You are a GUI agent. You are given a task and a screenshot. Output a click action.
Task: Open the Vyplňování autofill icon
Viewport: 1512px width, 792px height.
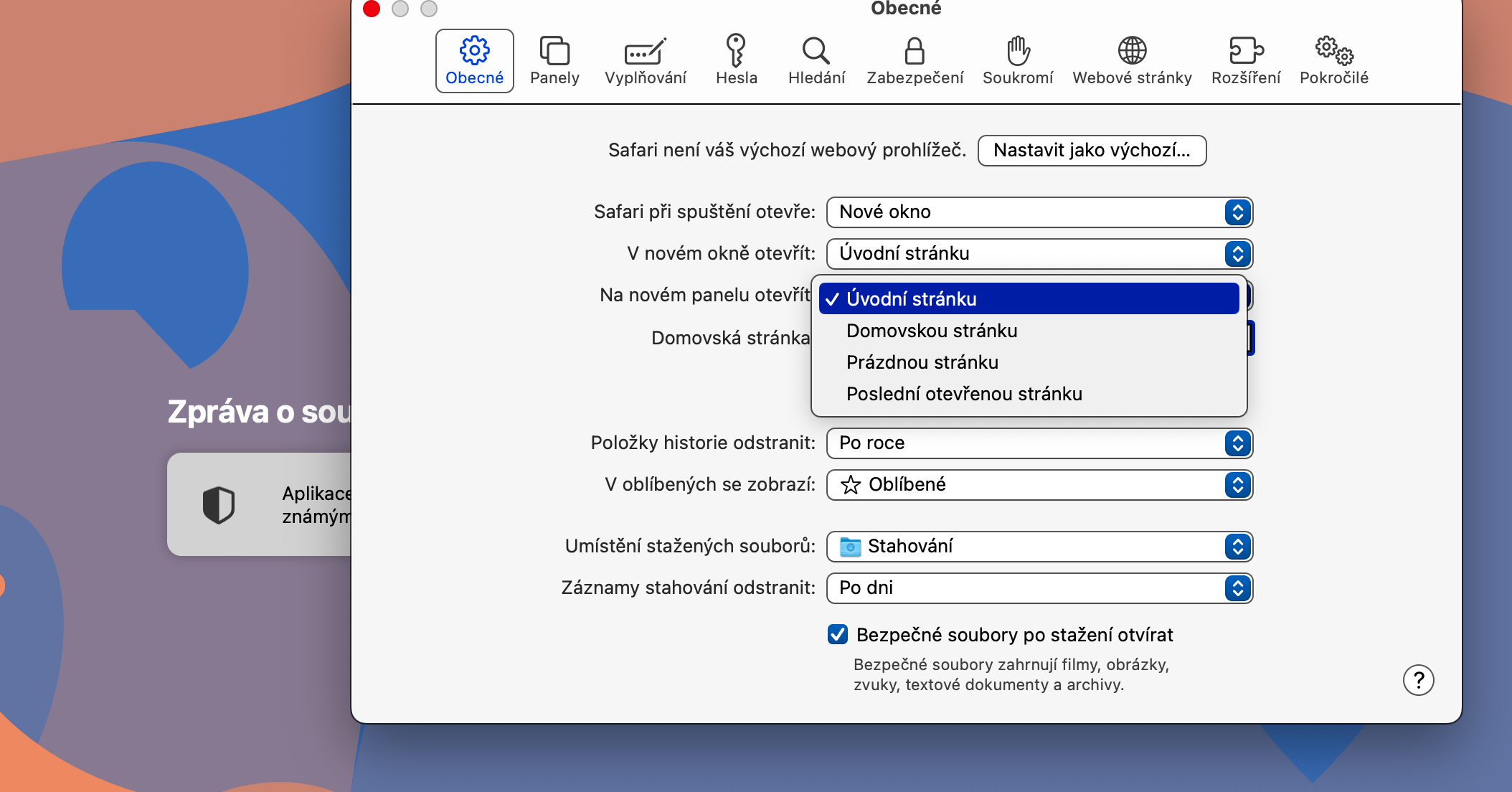point(645,52)
